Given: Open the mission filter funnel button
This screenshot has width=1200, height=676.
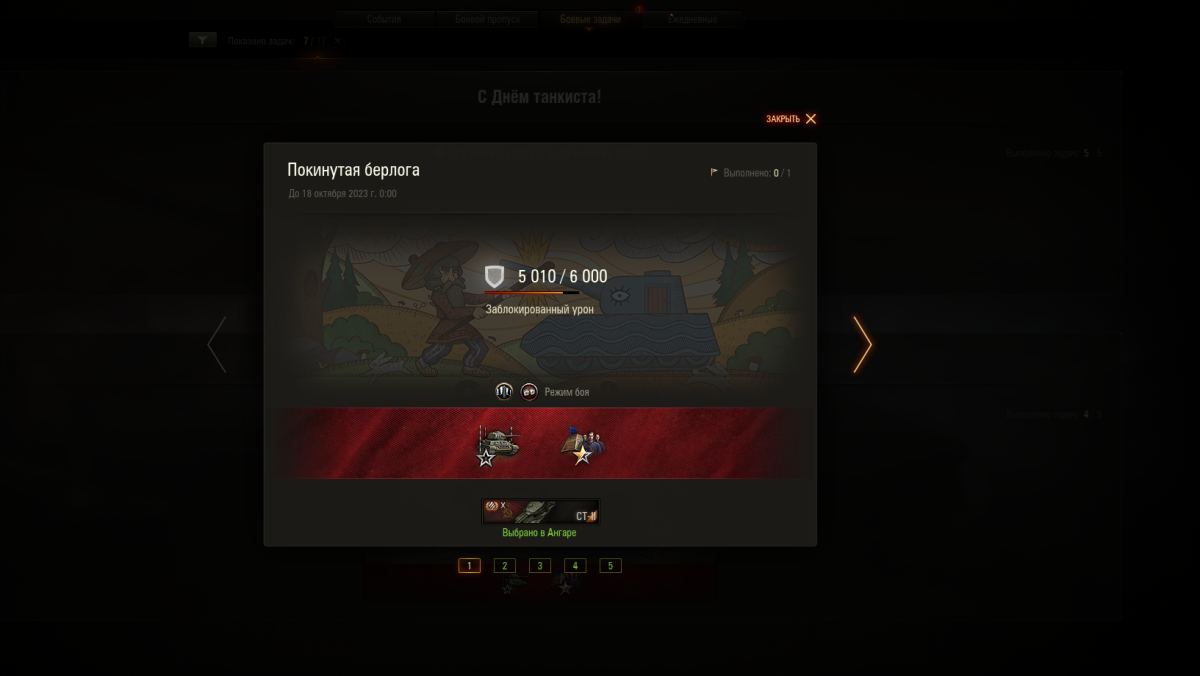Looking at the screenshot, I should (203, 40).
